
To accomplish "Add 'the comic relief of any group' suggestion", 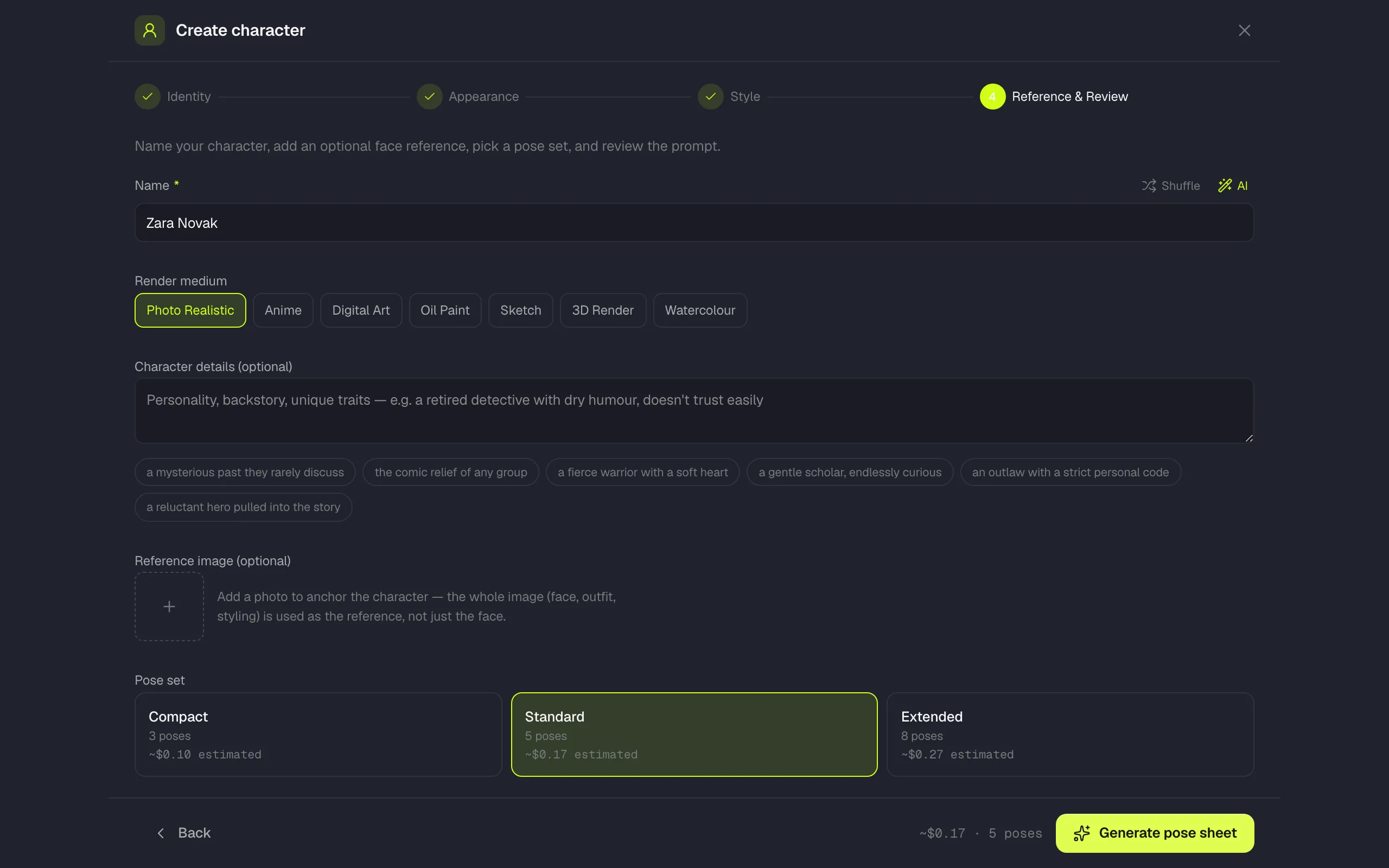I will click(450, 473).
